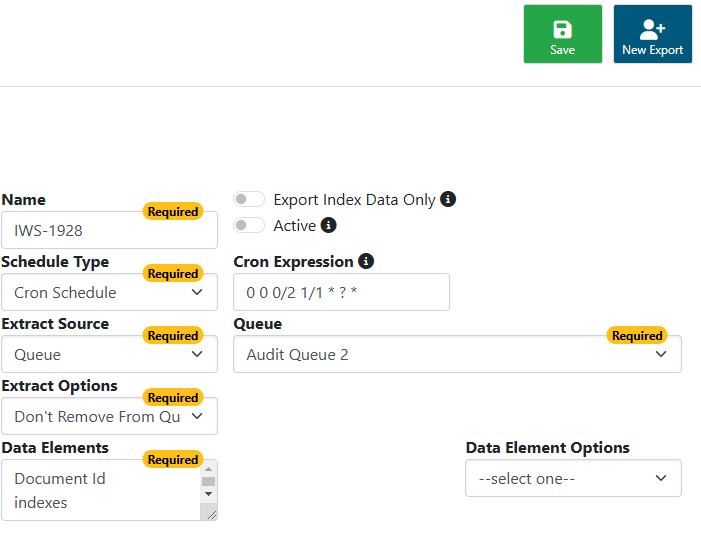The width and height of the screenshot is (701, 533).
Task: Click Data Elements list up arrow
Action: click(x=208, y=469)
